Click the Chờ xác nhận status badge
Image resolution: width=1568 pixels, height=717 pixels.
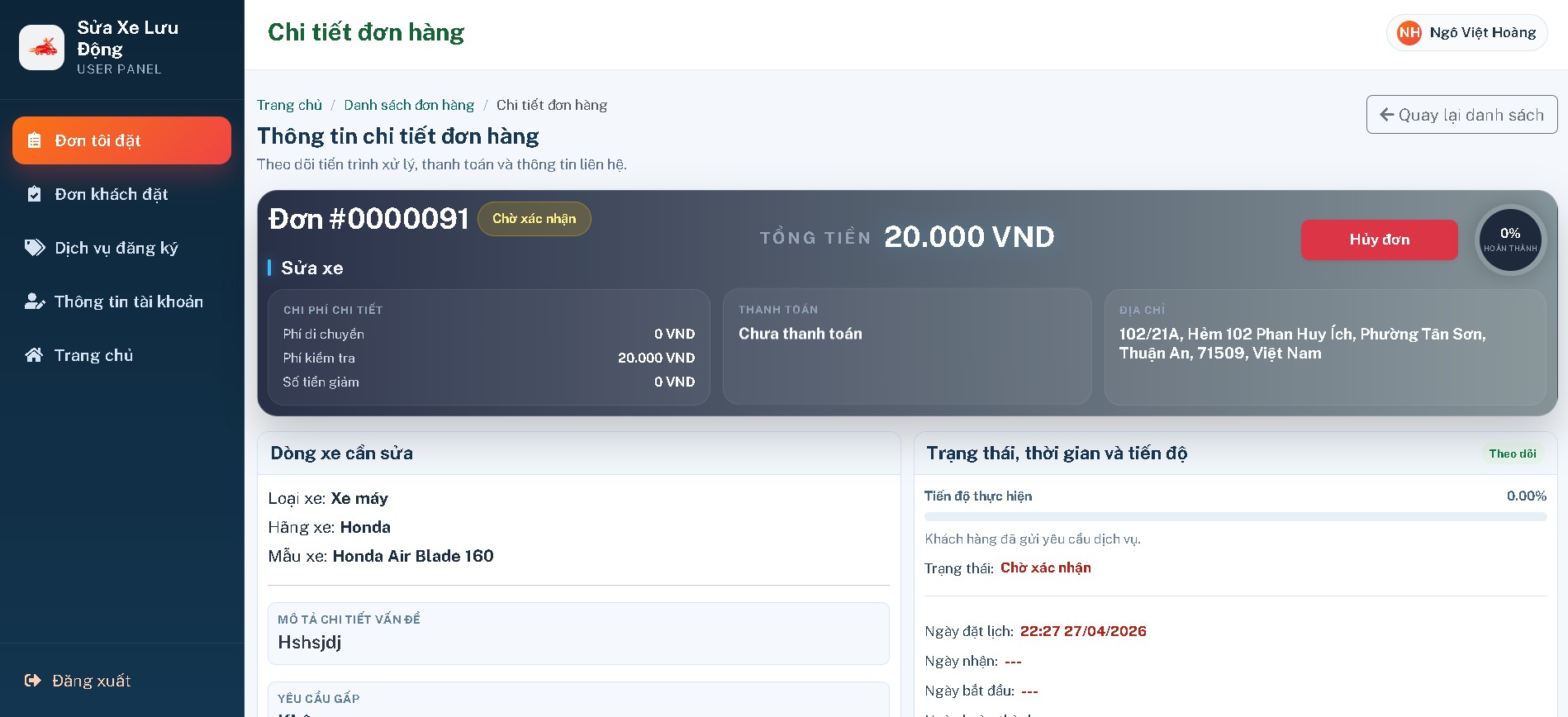[x=534, y=219]
